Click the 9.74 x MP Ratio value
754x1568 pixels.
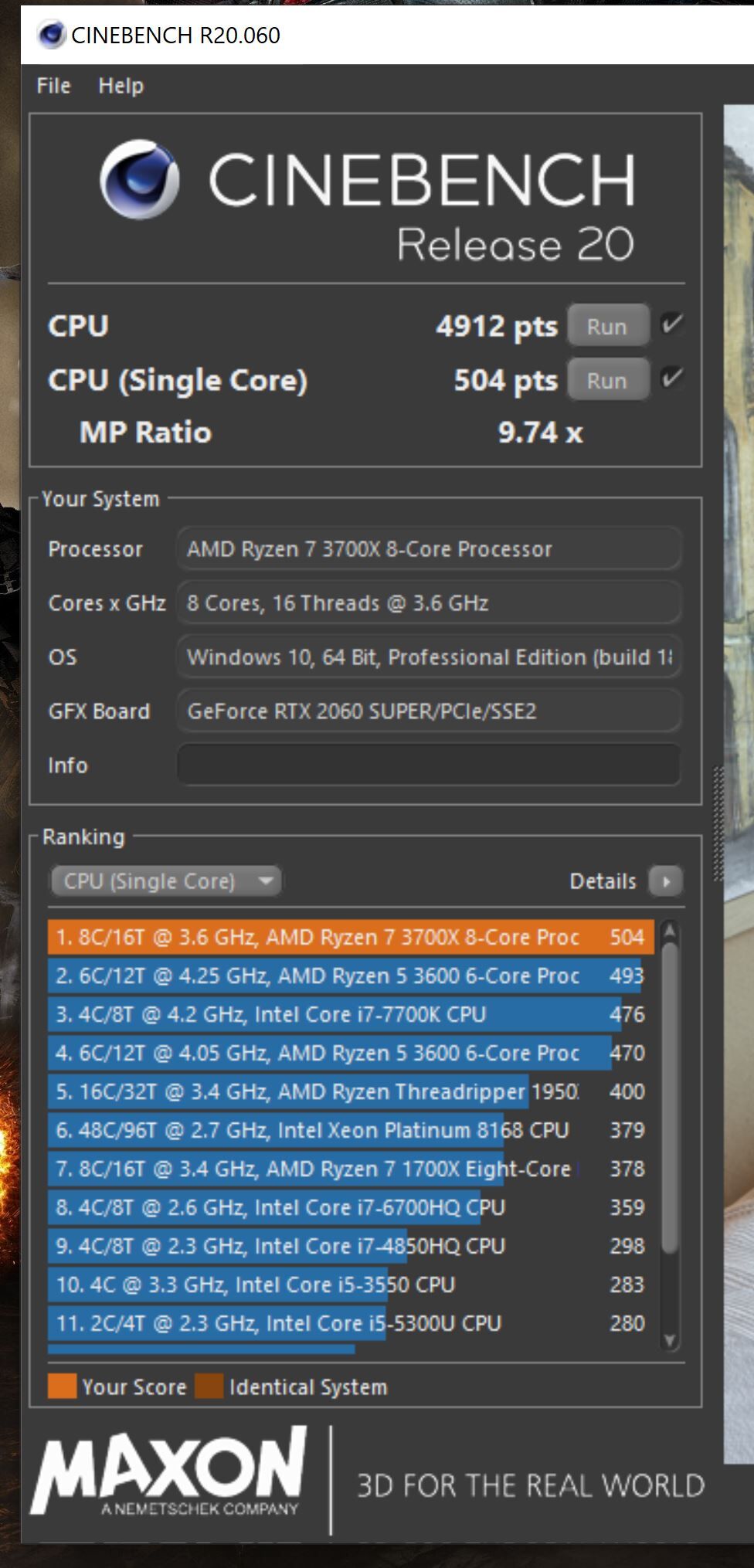point(540,433)
